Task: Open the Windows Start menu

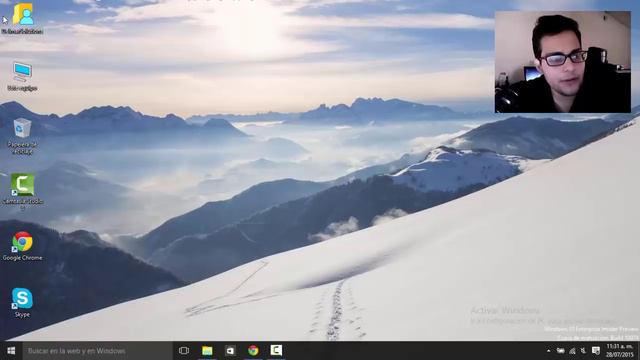Action: point(11,351)
